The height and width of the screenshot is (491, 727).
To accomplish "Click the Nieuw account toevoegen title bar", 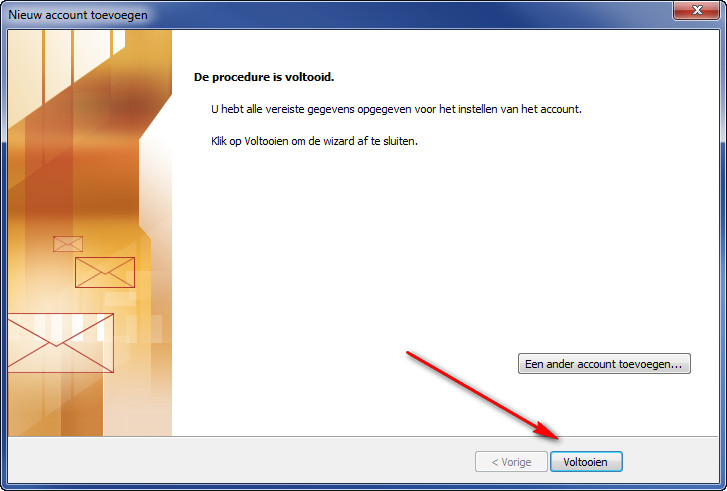I will tap(325, 14).
